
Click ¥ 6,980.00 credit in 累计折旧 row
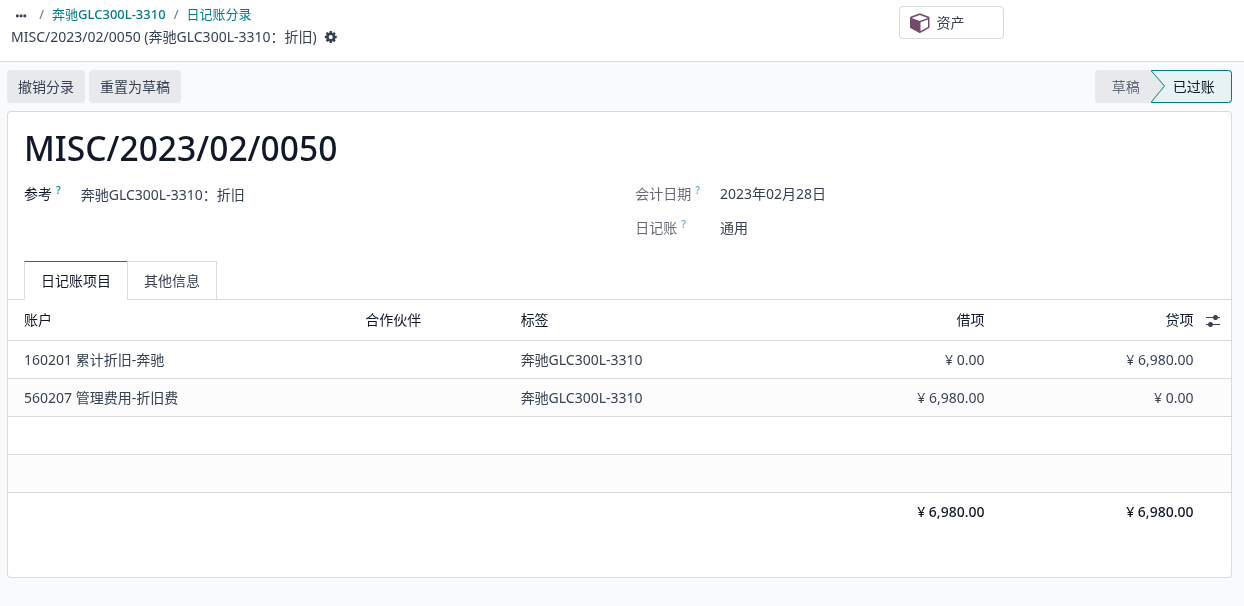click(1160, 360)
